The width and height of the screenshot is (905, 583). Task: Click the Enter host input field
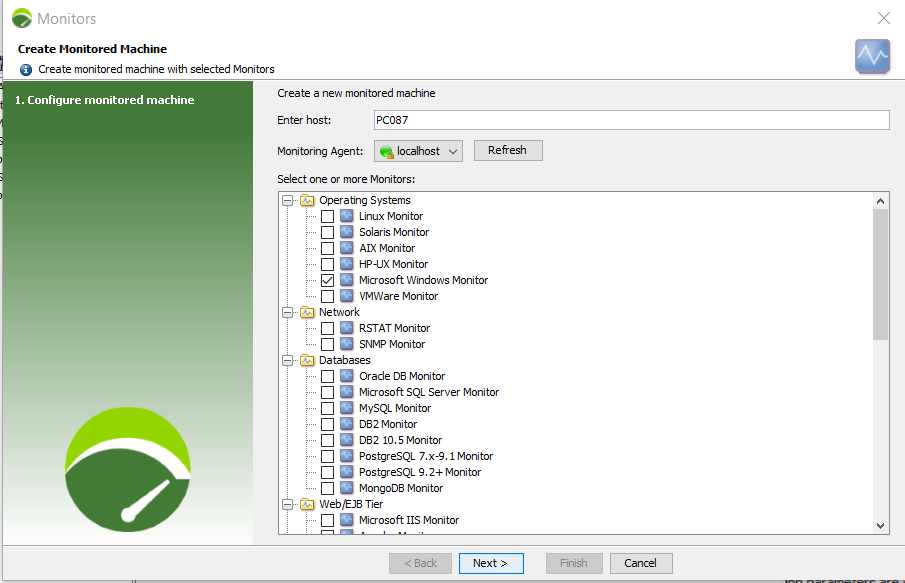pos(630,120)
